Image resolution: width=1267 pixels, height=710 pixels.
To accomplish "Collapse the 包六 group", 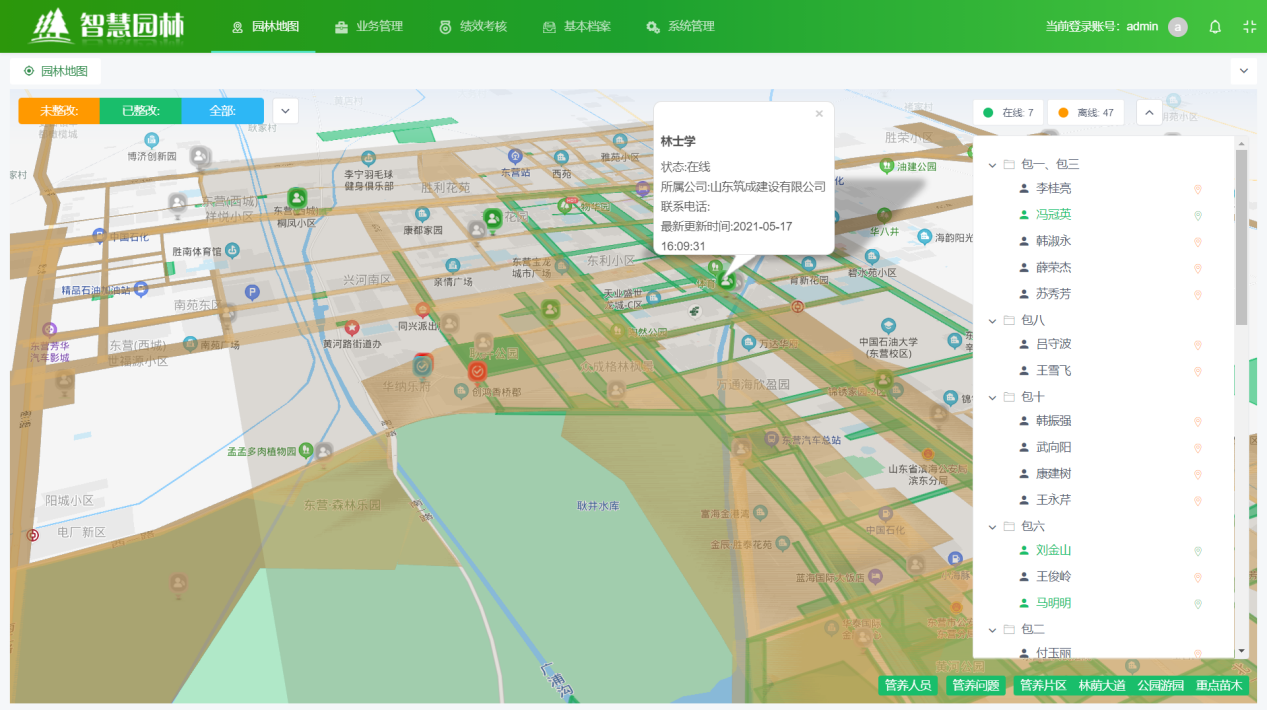I will coord(993,526).
